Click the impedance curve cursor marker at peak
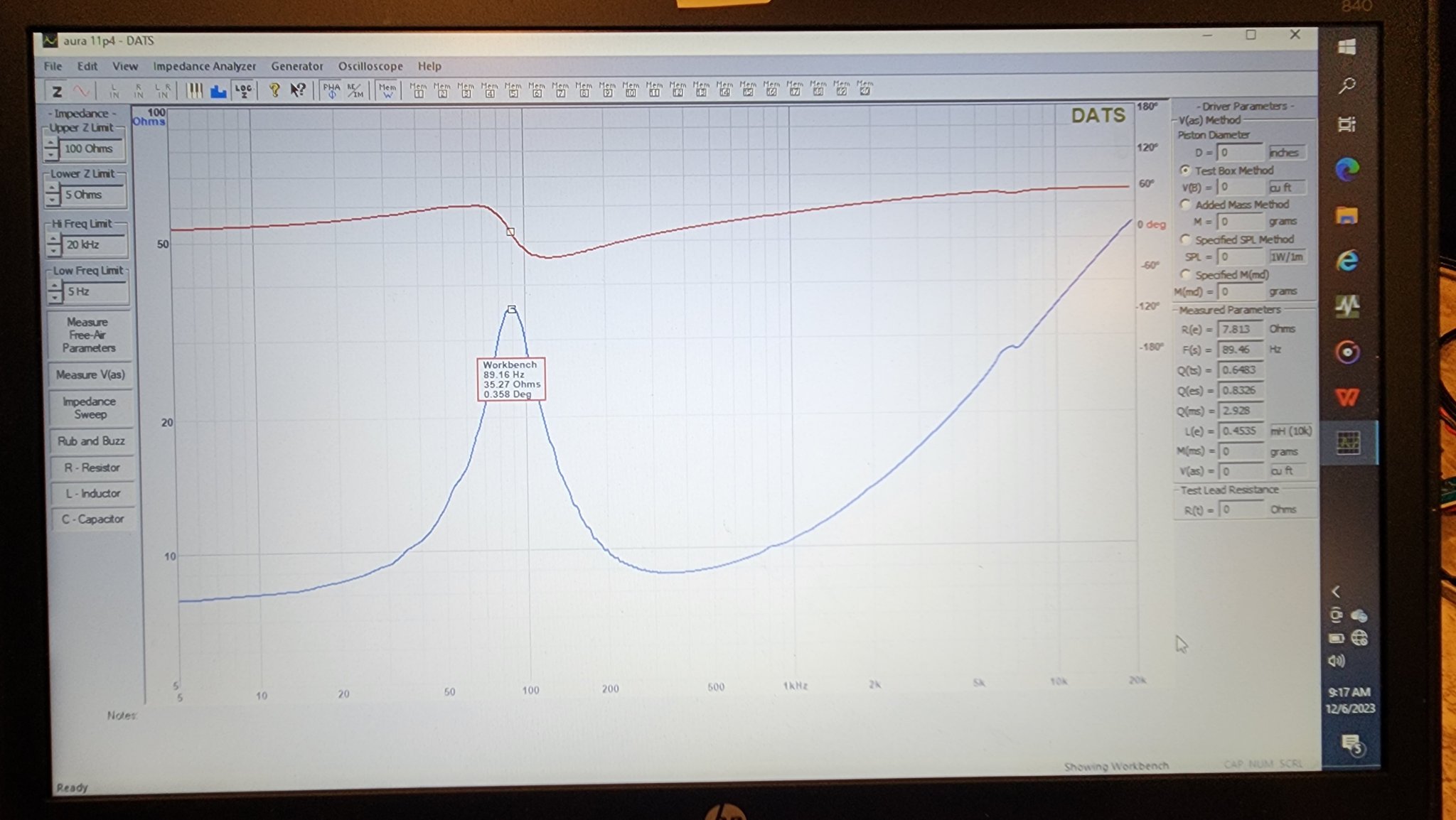This screenshot has width=1456, height=820. (511, 309)
